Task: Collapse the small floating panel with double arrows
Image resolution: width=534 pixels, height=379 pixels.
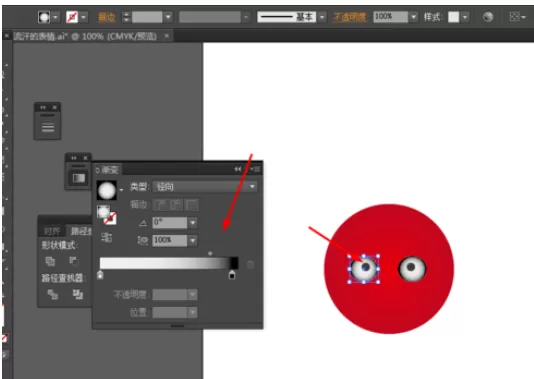Action: (x=43, y=107)
